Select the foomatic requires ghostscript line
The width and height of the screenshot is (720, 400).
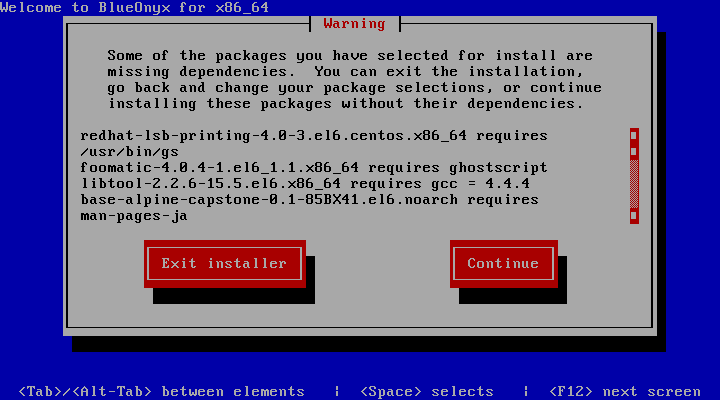tap(314, 168)
